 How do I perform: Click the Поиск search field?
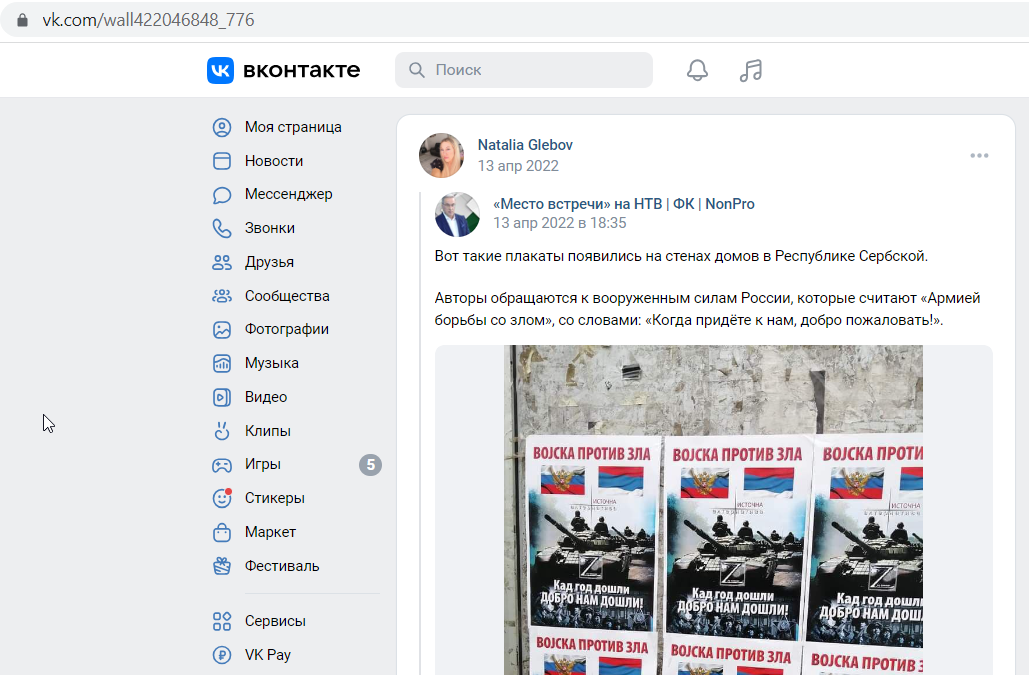coord(524,70)
